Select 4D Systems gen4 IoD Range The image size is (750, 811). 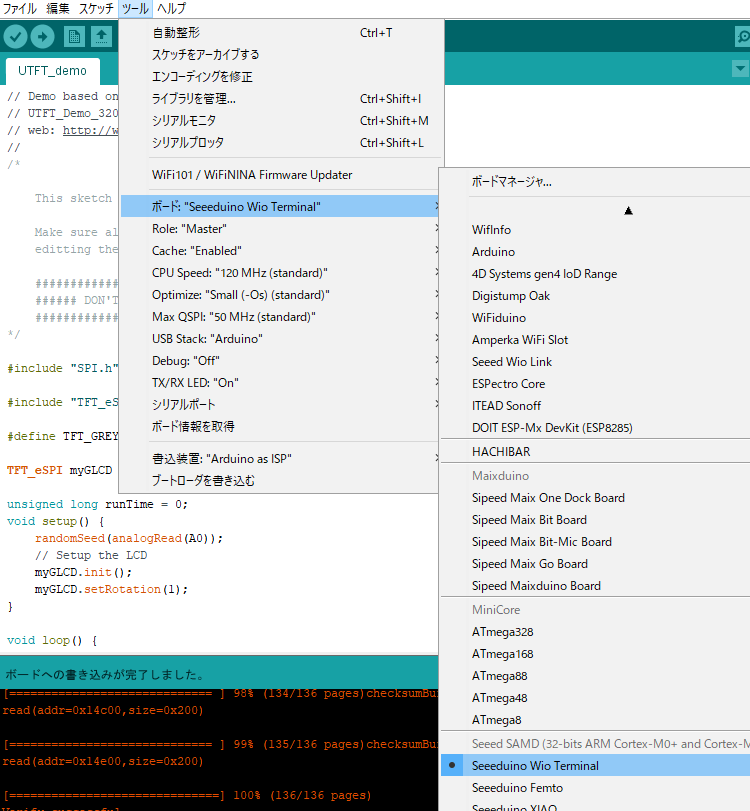point(595,274)
